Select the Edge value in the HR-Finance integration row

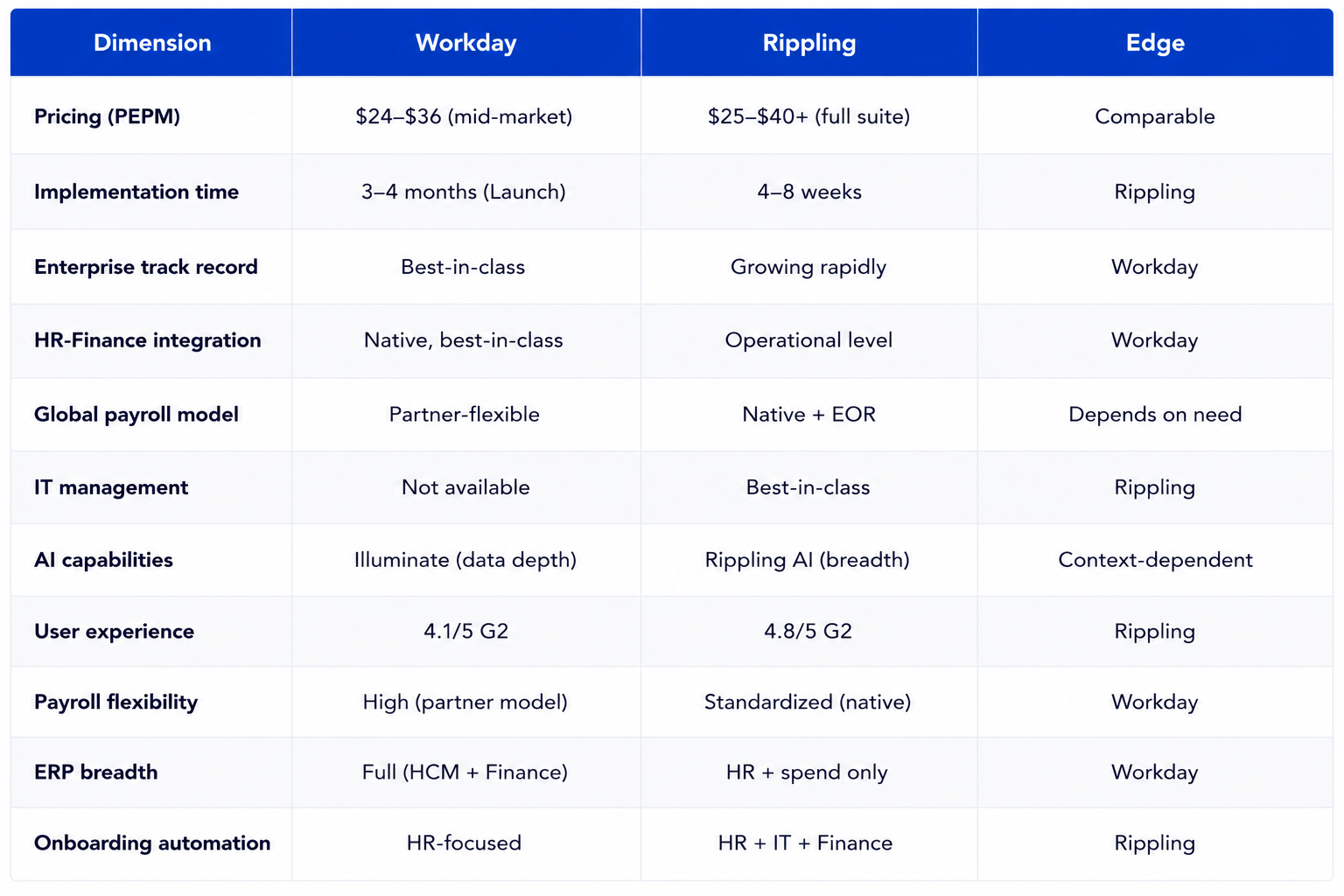point(1155,340)
